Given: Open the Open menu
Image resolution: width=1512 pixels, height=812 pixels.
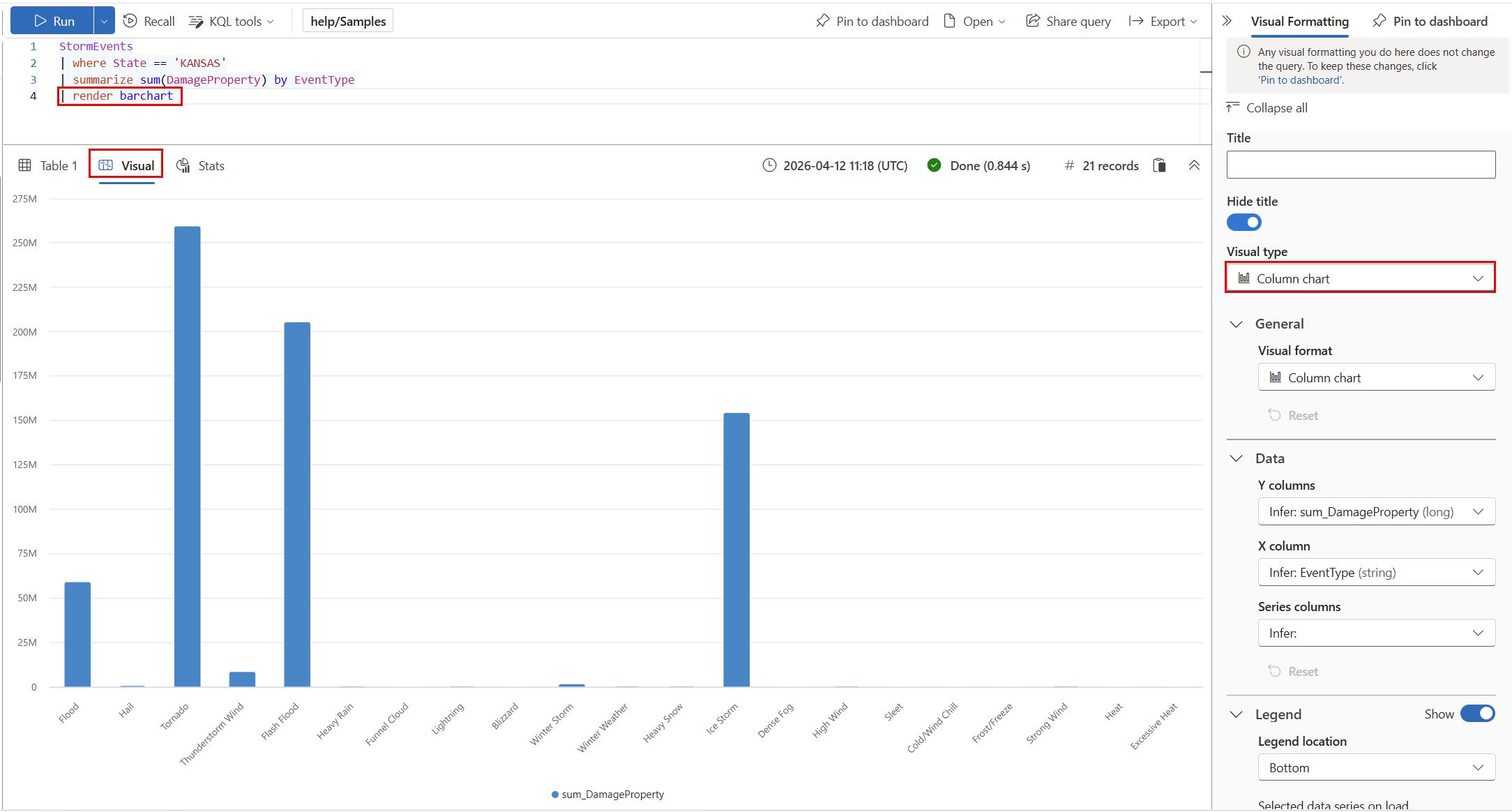Looking at the screenshot, I should (x=974, y=21).
